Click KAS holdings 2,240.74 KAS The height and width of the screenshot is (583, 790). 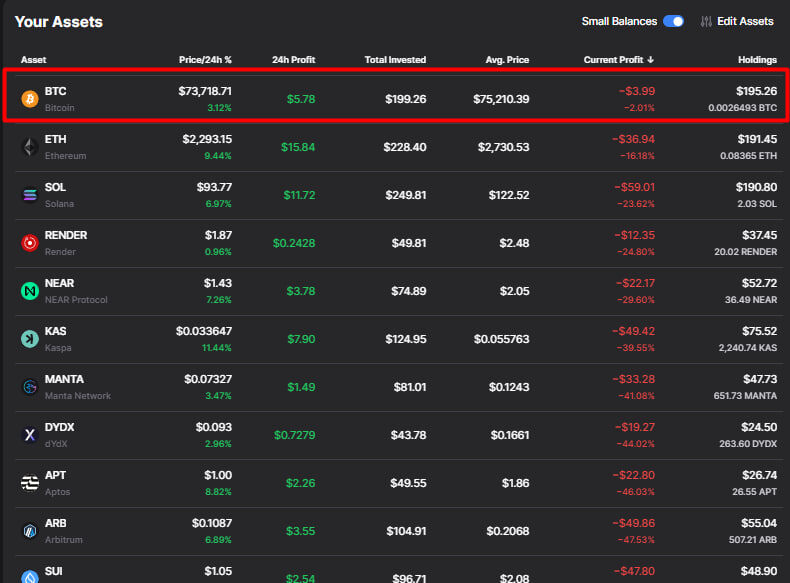[748, 348]
